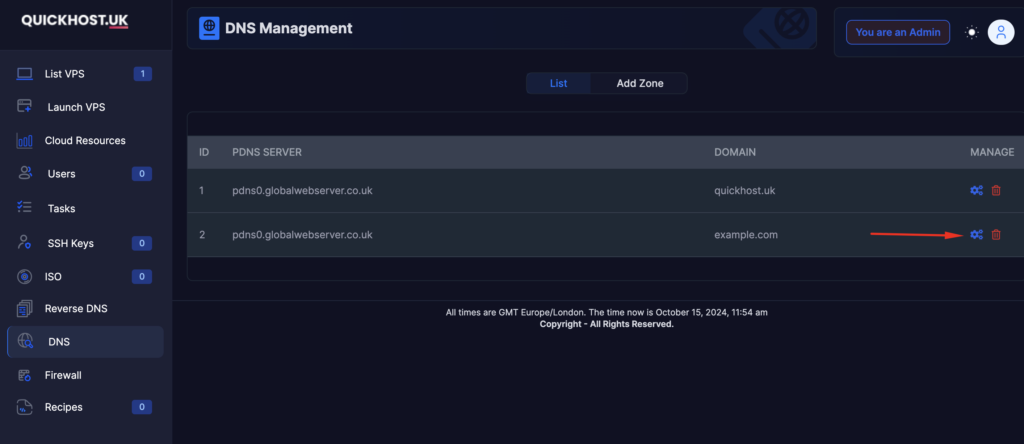Click the PDNS server cell in row 2

click(x=302, y=234)
